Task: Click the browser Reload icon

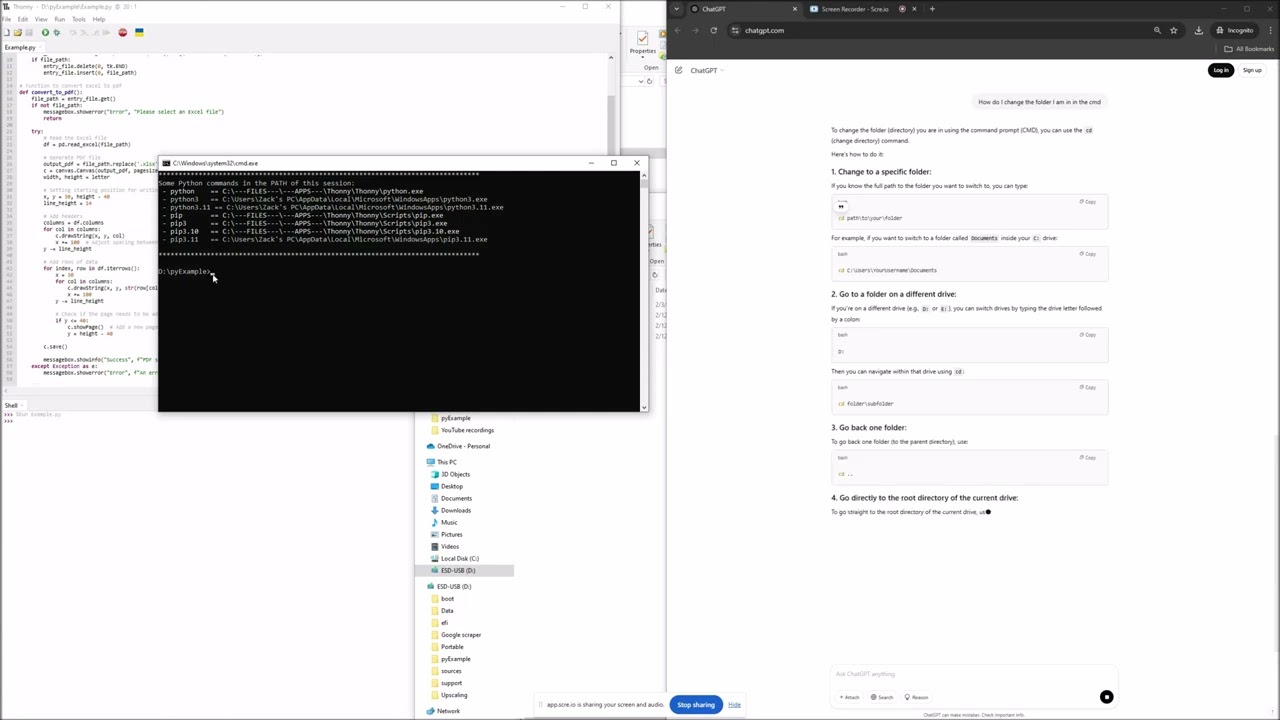Action: pyautogui.click(x=713, y=30)
